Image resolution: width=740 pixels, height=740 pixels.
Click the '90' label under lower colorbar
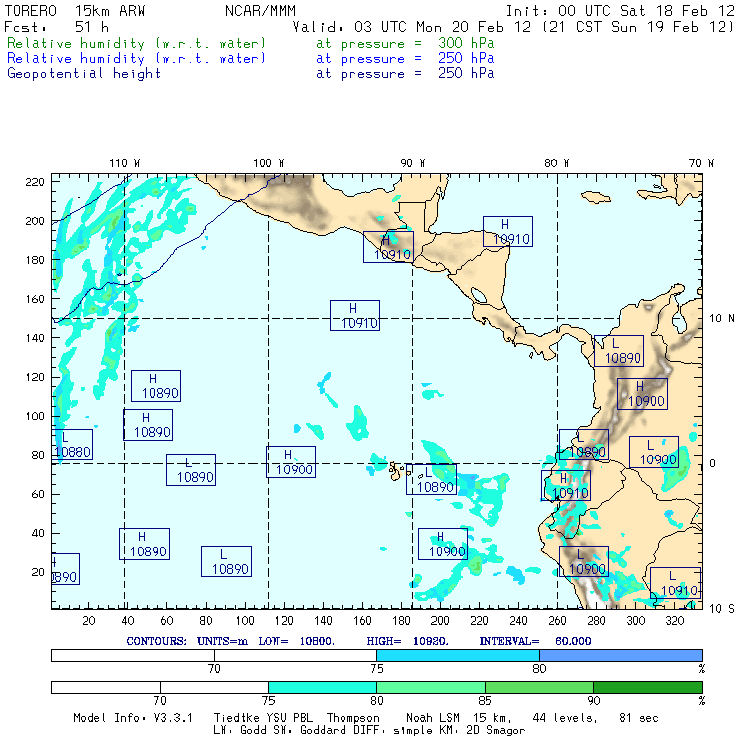pos(593,701)
